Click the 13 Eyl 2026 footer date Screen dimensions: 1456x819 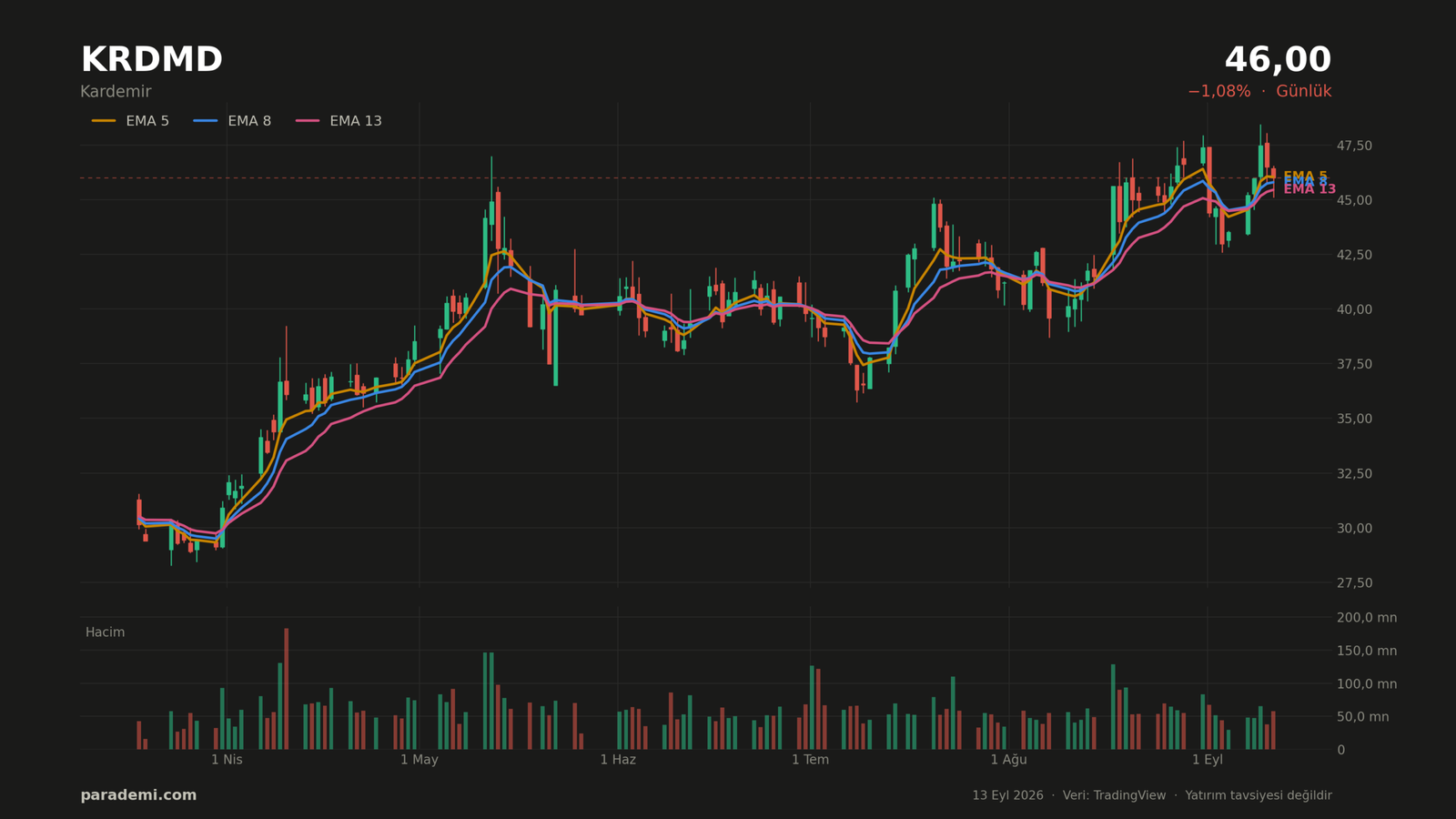(1007, 795)
